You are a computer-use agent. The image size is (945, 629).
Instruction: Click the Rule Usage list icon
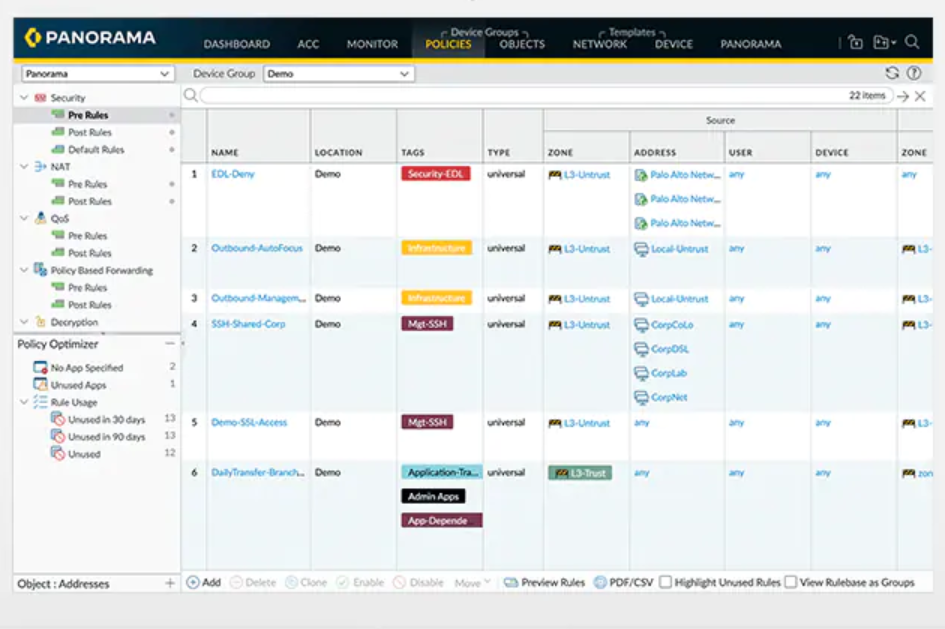click(x=40, y=402)
